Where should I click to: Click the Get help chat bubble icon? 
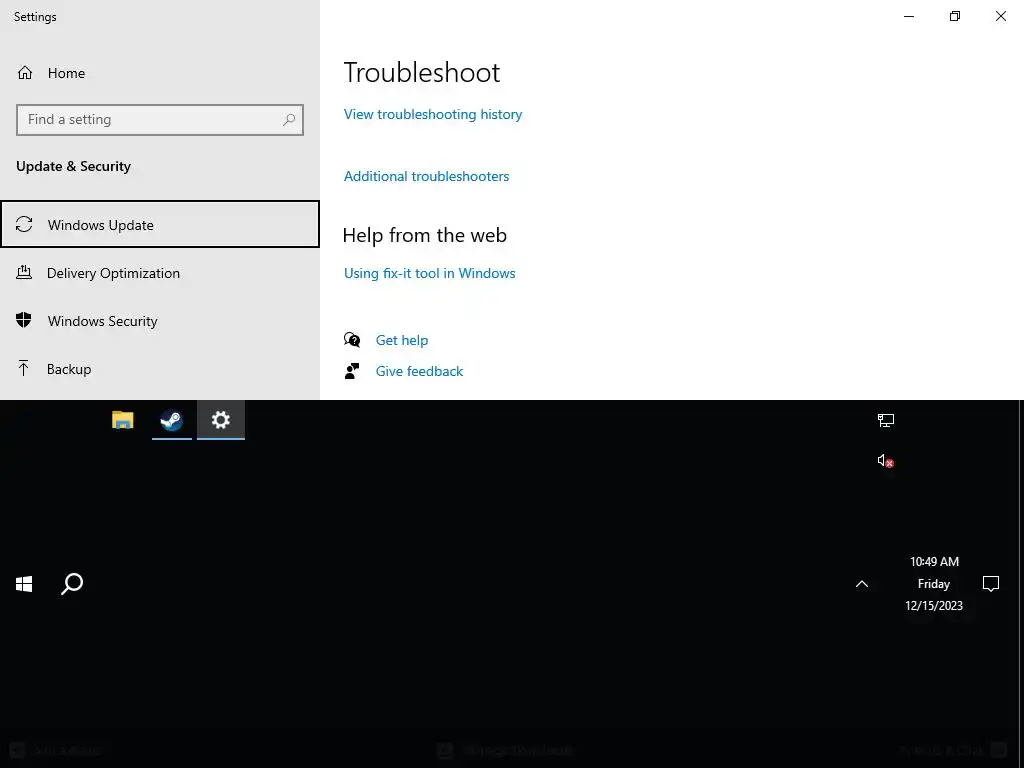coord(352,340)
